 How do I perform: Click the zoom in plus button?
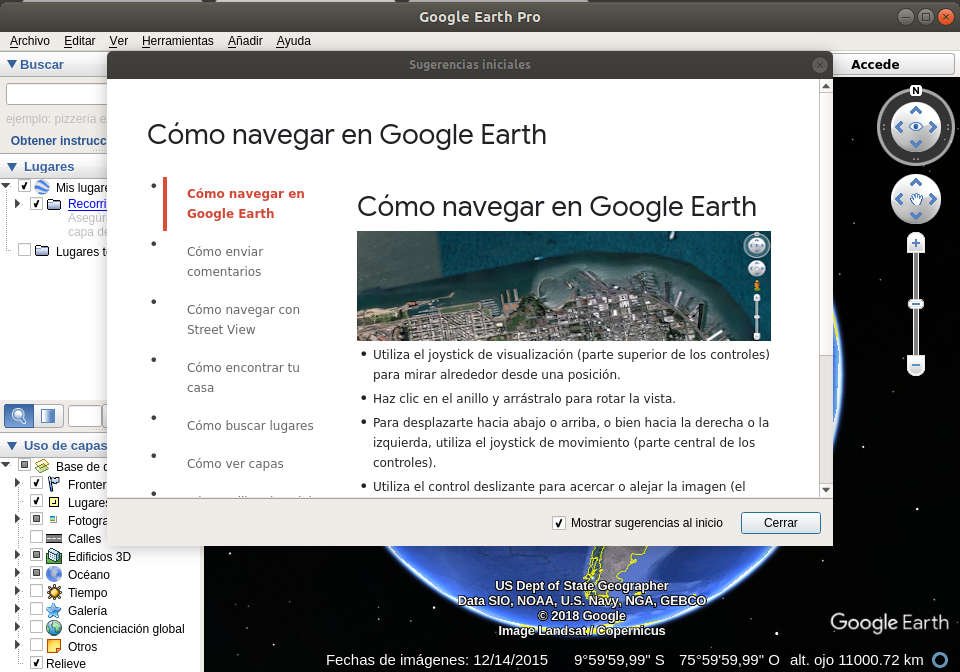[x=915, y=244]
